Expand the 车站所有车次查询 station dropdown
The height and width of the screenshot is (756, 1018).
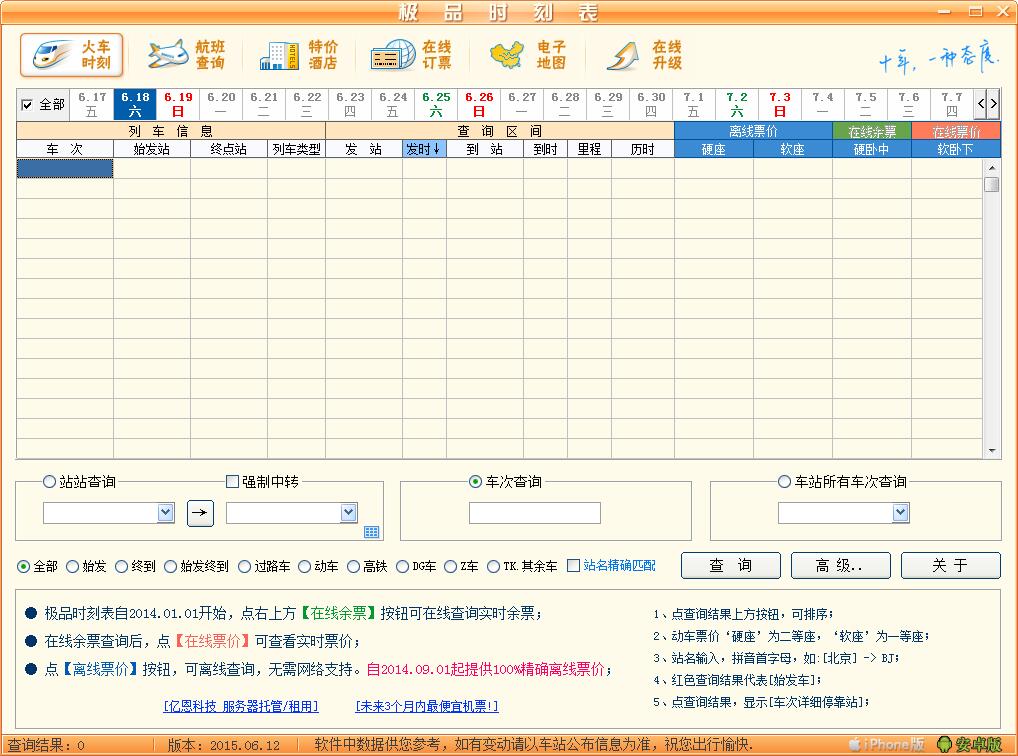tap(900, 512)
